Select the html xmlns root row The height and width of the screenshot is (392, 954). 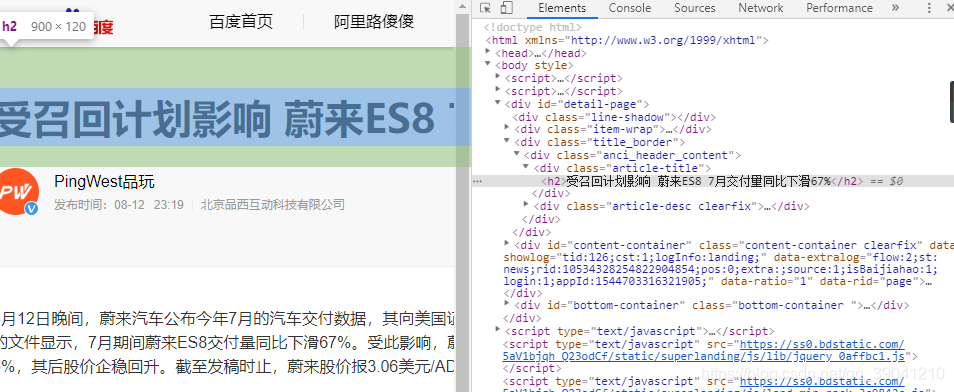627,40
